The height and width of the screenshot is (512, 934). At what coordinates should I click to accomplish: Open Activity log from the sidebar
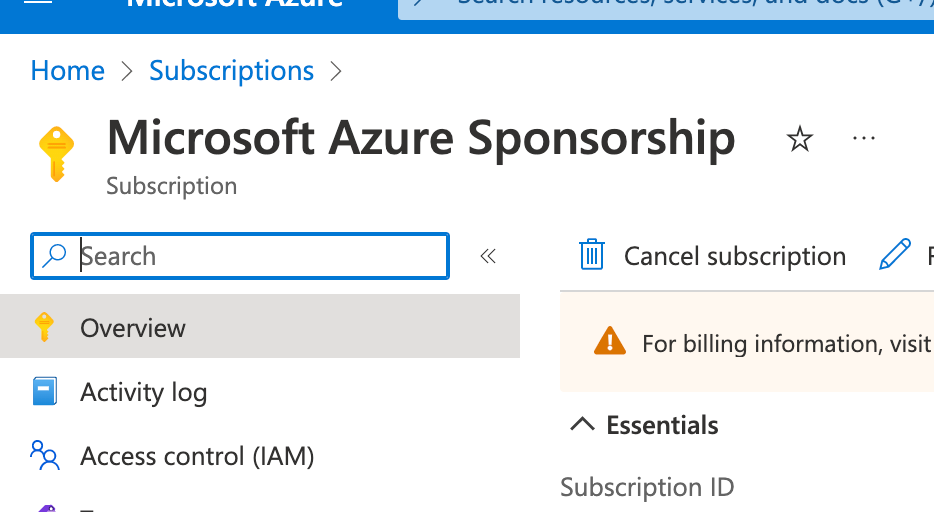click(143, 392)
